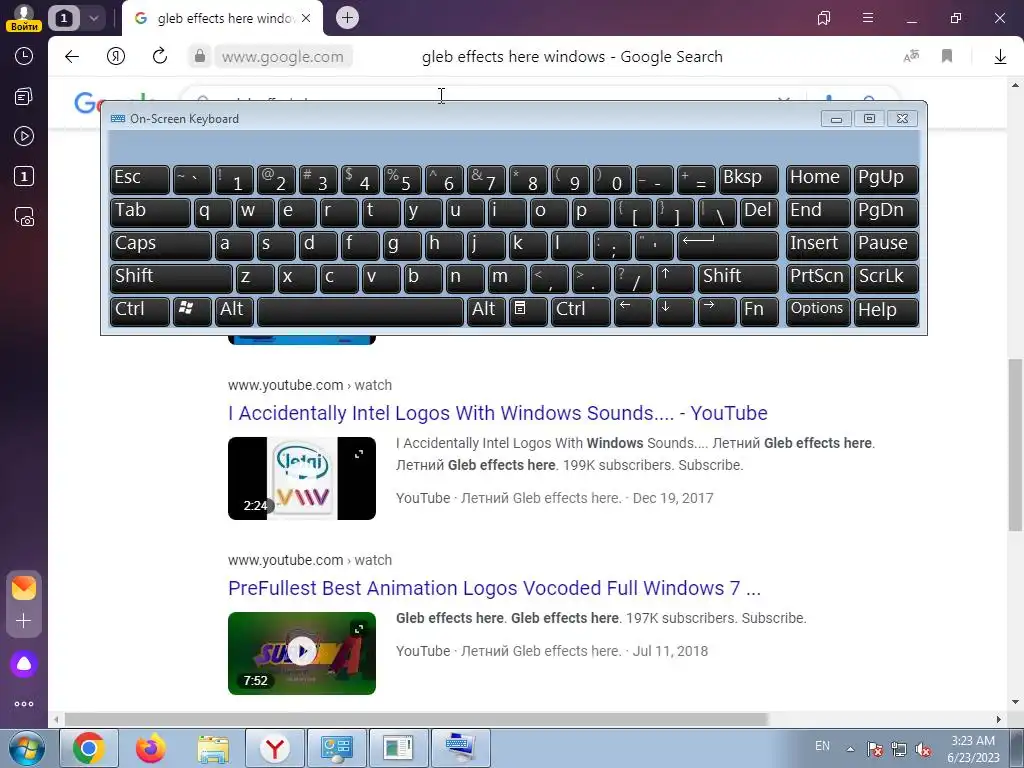Open the Yandex Mail icon in sidebar
1024x768 pixels.
(x=24, y=588)
